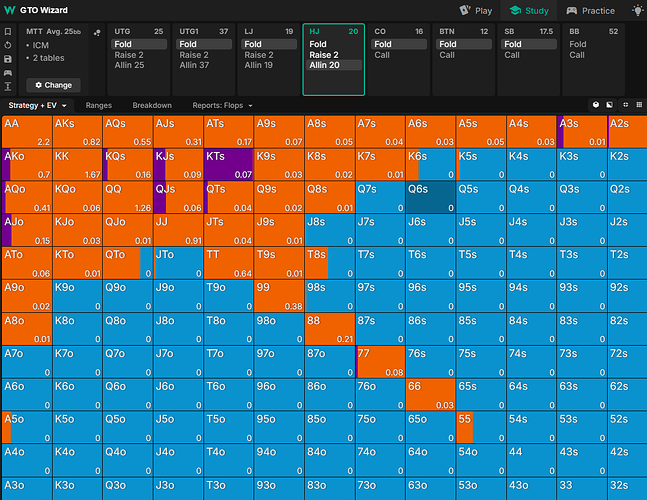The image size is (647, 500).
Task: Click the 99 hand cell
Action: point(279,296)
